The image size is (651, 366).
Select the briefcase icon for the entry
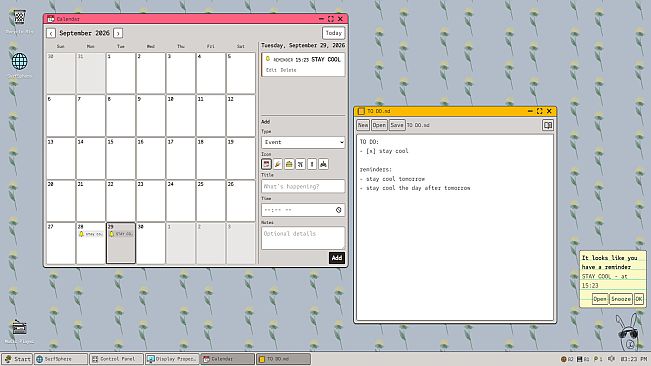289,164
